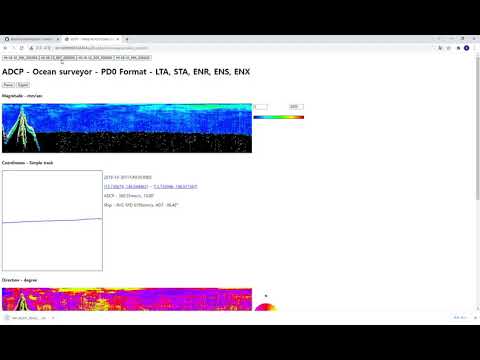The image size is (480, 360).
Task: Click the third data file button
Action: (x=95, y=58)
